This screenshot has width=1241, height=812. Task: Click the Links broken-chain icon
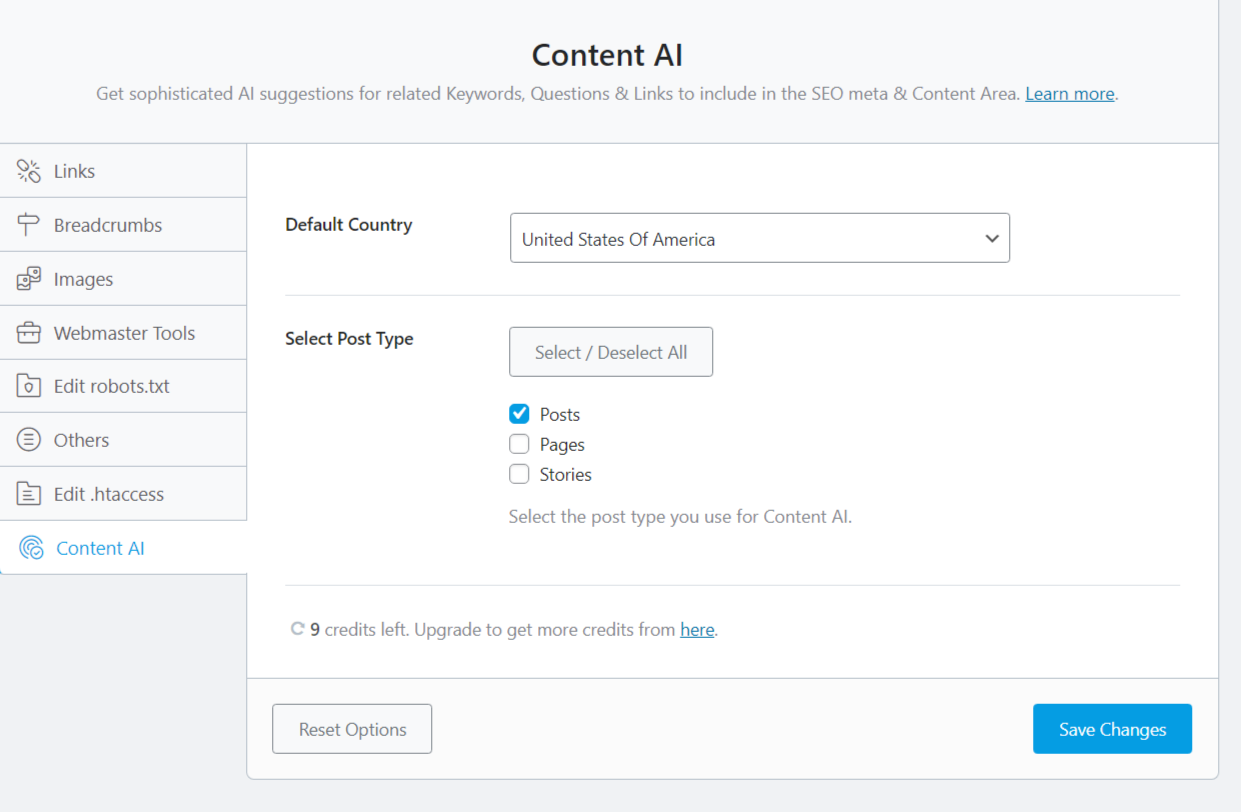[x=29, y=171]
